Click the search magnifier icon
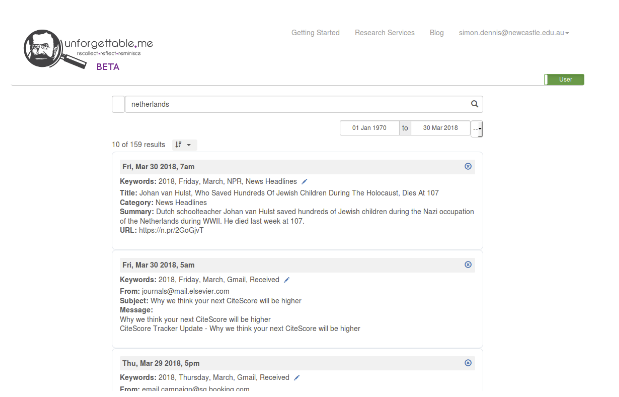The width and height of the screenshot is (619, 397). pos(474,104)
